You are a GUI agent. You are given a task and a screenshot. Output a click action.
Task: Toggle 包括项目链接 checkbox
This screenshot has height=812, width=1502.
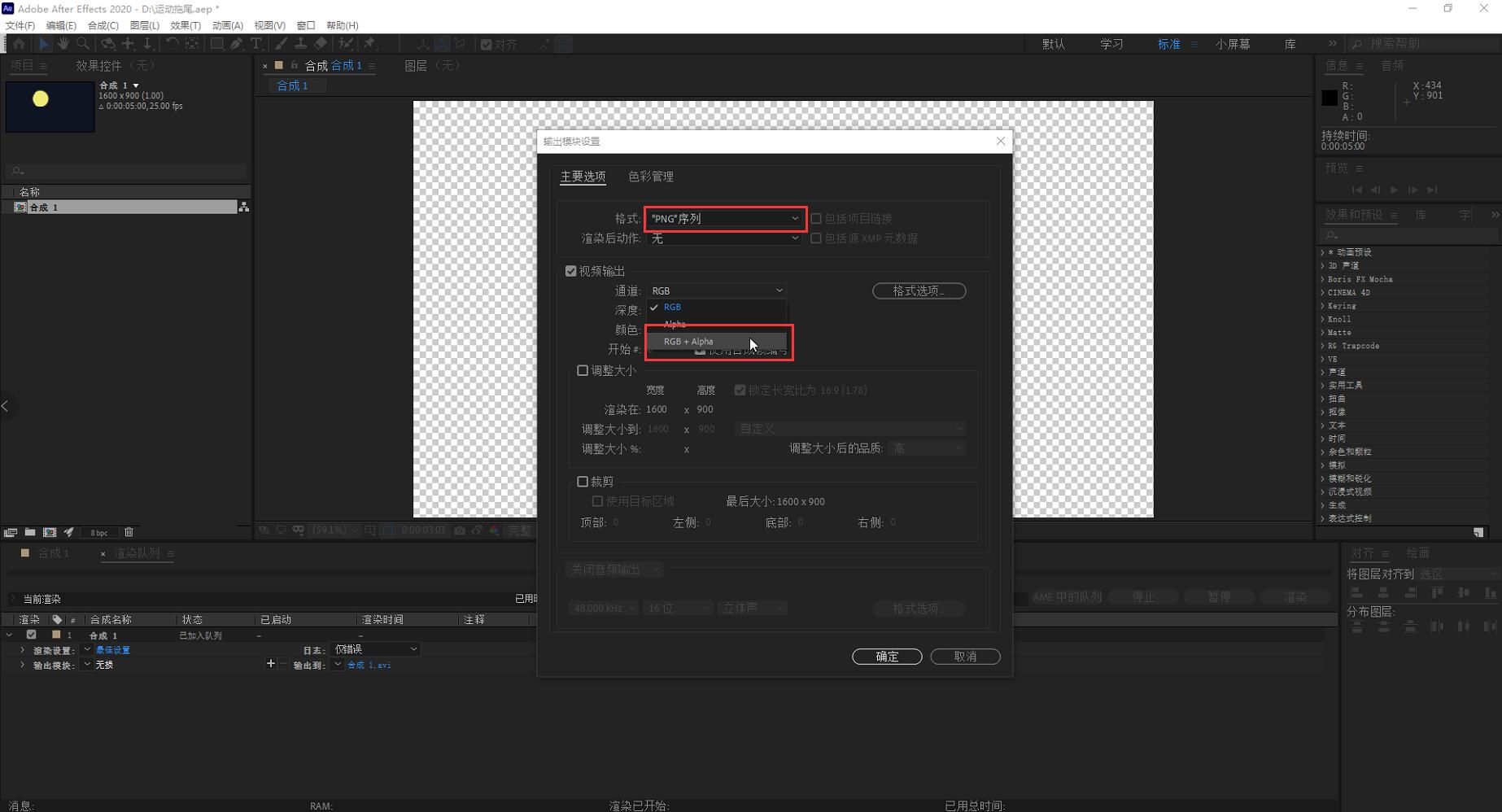pos(816,218)
